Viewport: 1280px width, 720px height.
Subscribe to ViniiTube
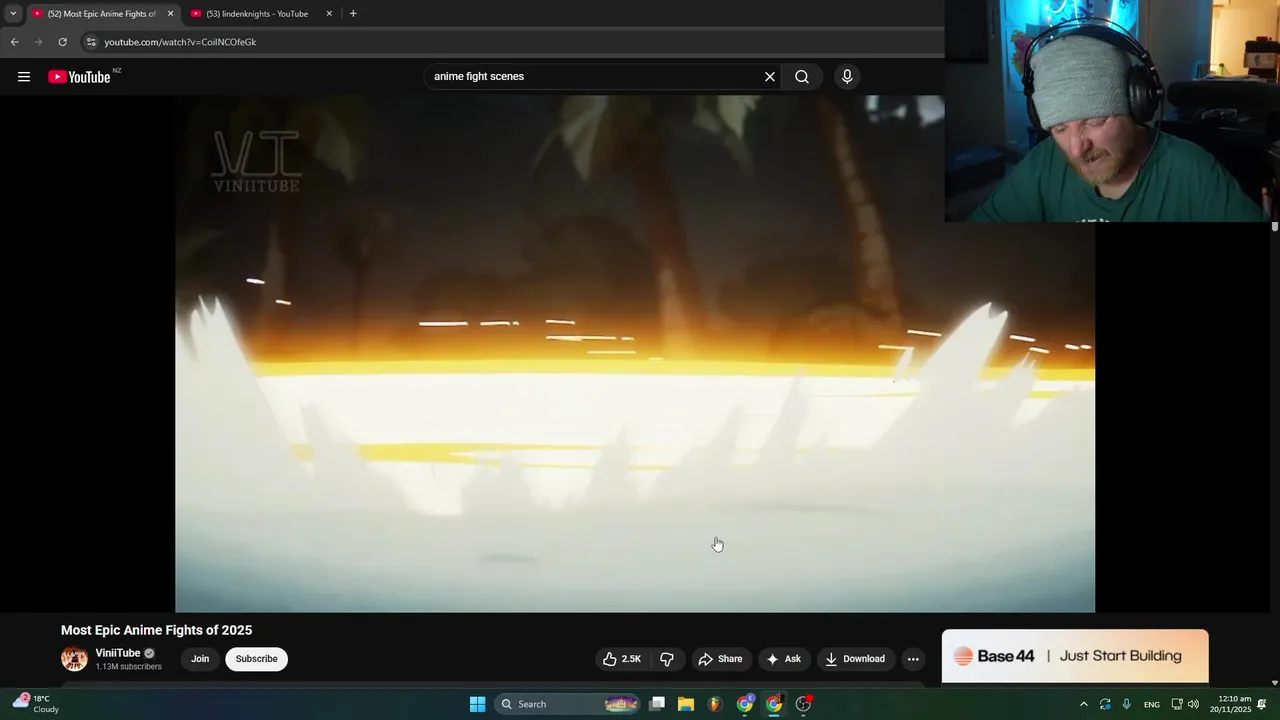pyautogui.click(x=256, y=659)
